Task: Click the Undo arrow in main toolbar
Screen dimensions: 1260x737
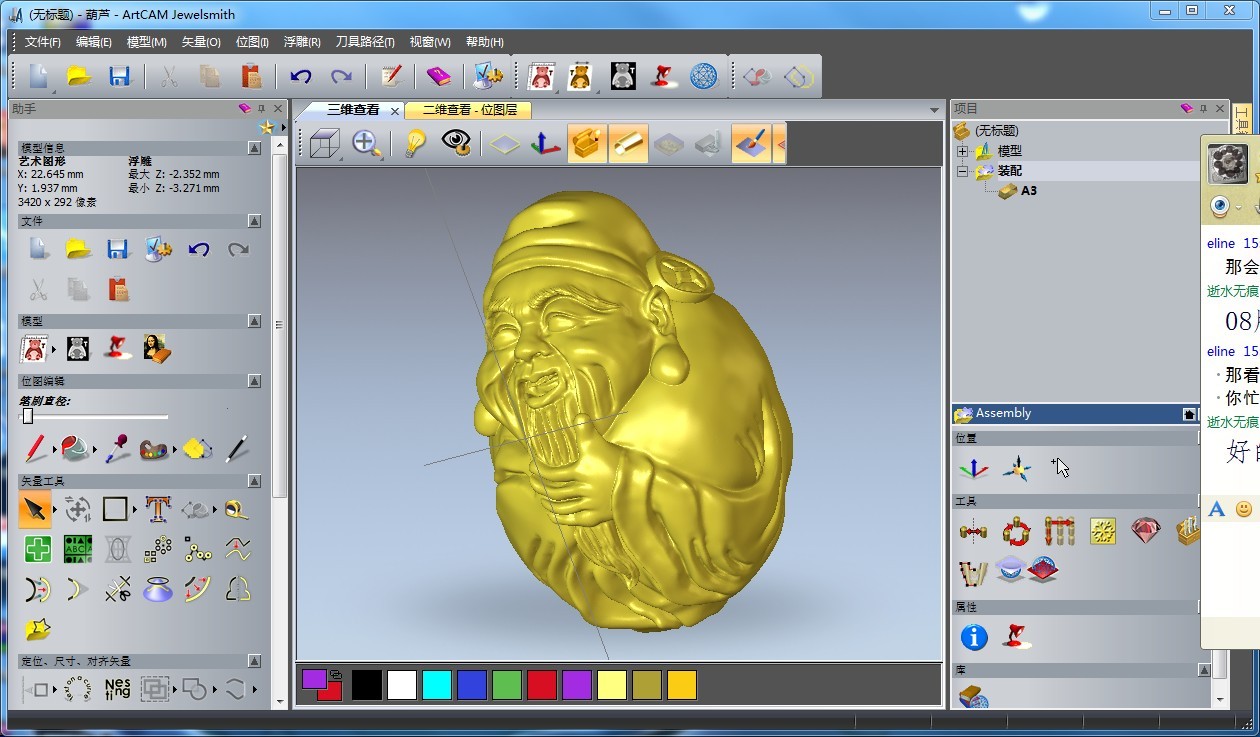Action: (x=300, y=76)
